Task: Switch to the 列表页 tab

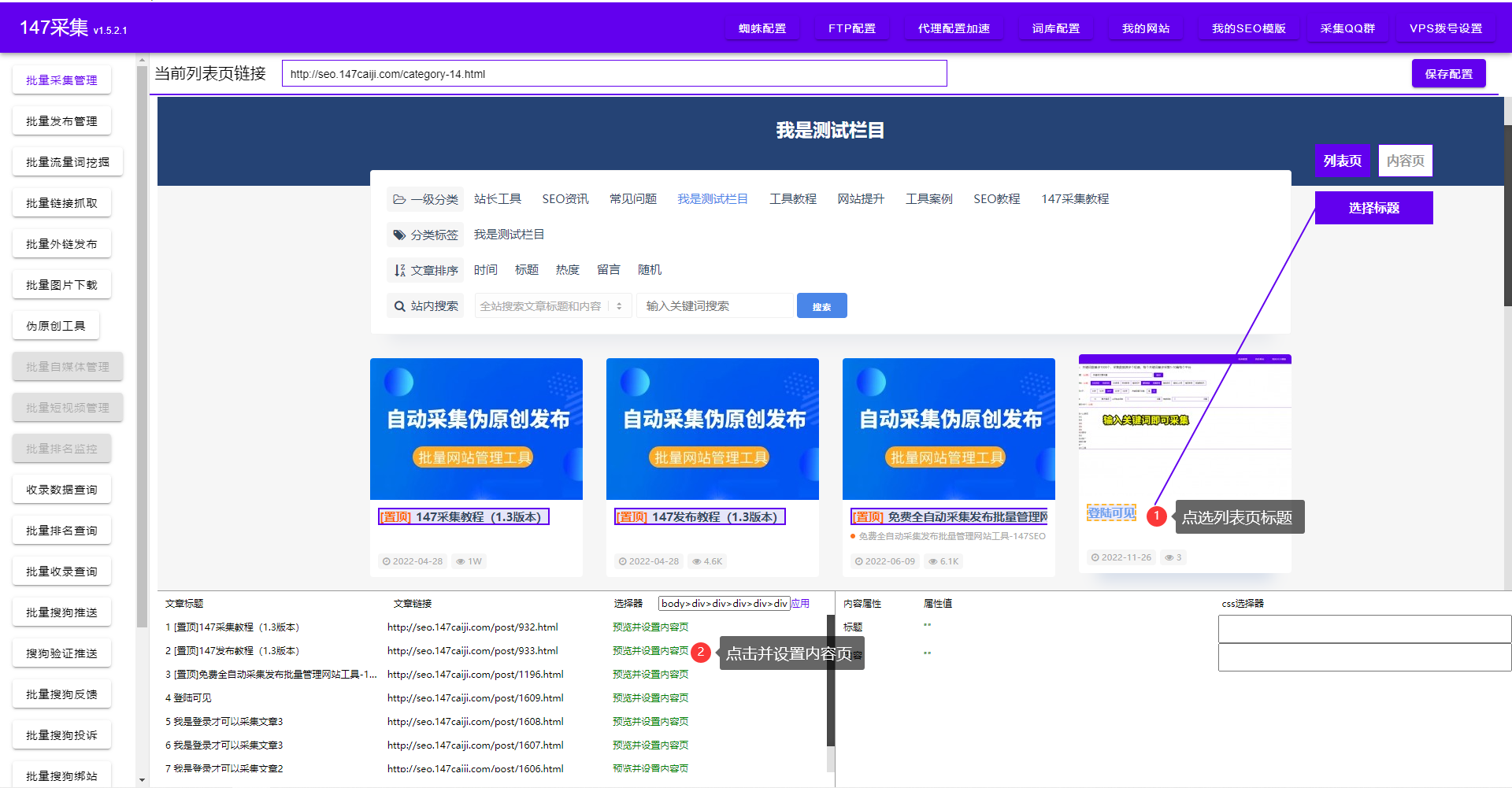Action: point(1342,161)
